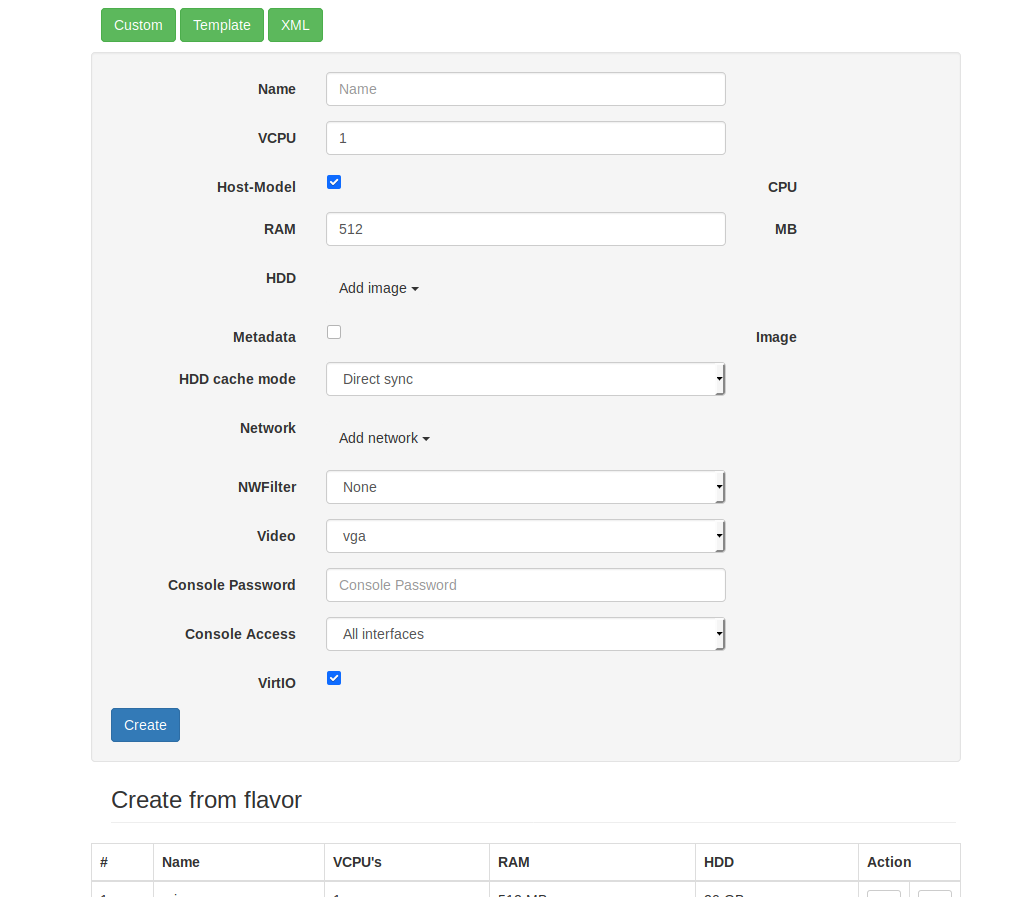Select a network filter under NWFilter
The width and height of the screenshot is (1014, 897).
pyautogui.click(x=525, y=487)
